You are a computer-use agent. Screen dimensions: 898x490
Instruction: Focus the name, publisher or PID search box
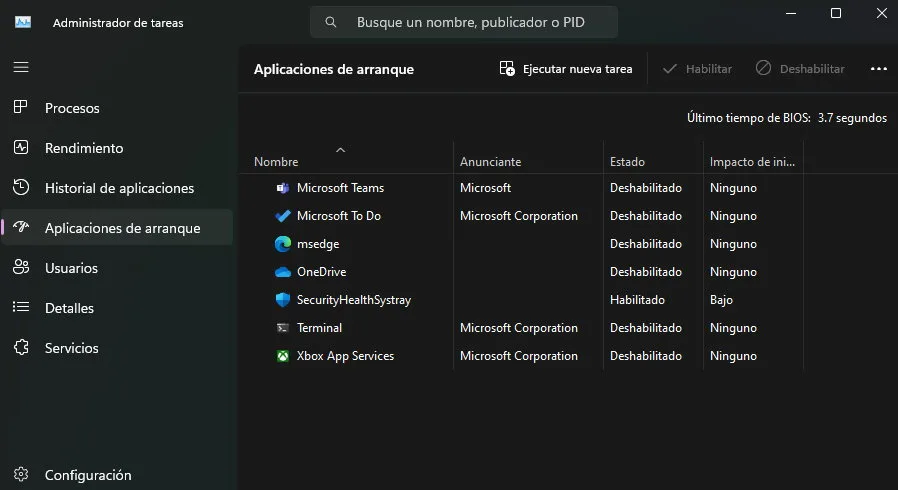coord(464,22)
